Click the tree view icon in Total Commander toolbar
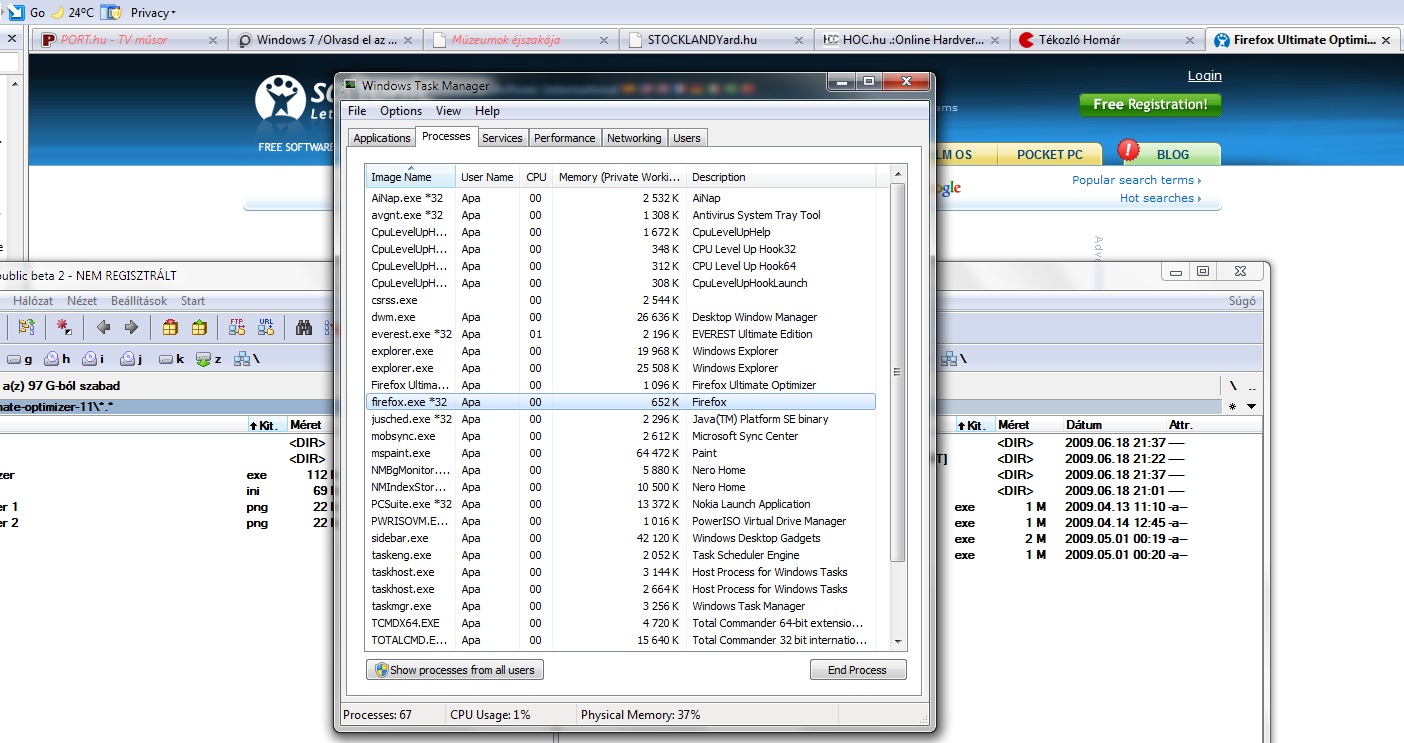The width and height of the screenshot is (1404, 743). 27,327
